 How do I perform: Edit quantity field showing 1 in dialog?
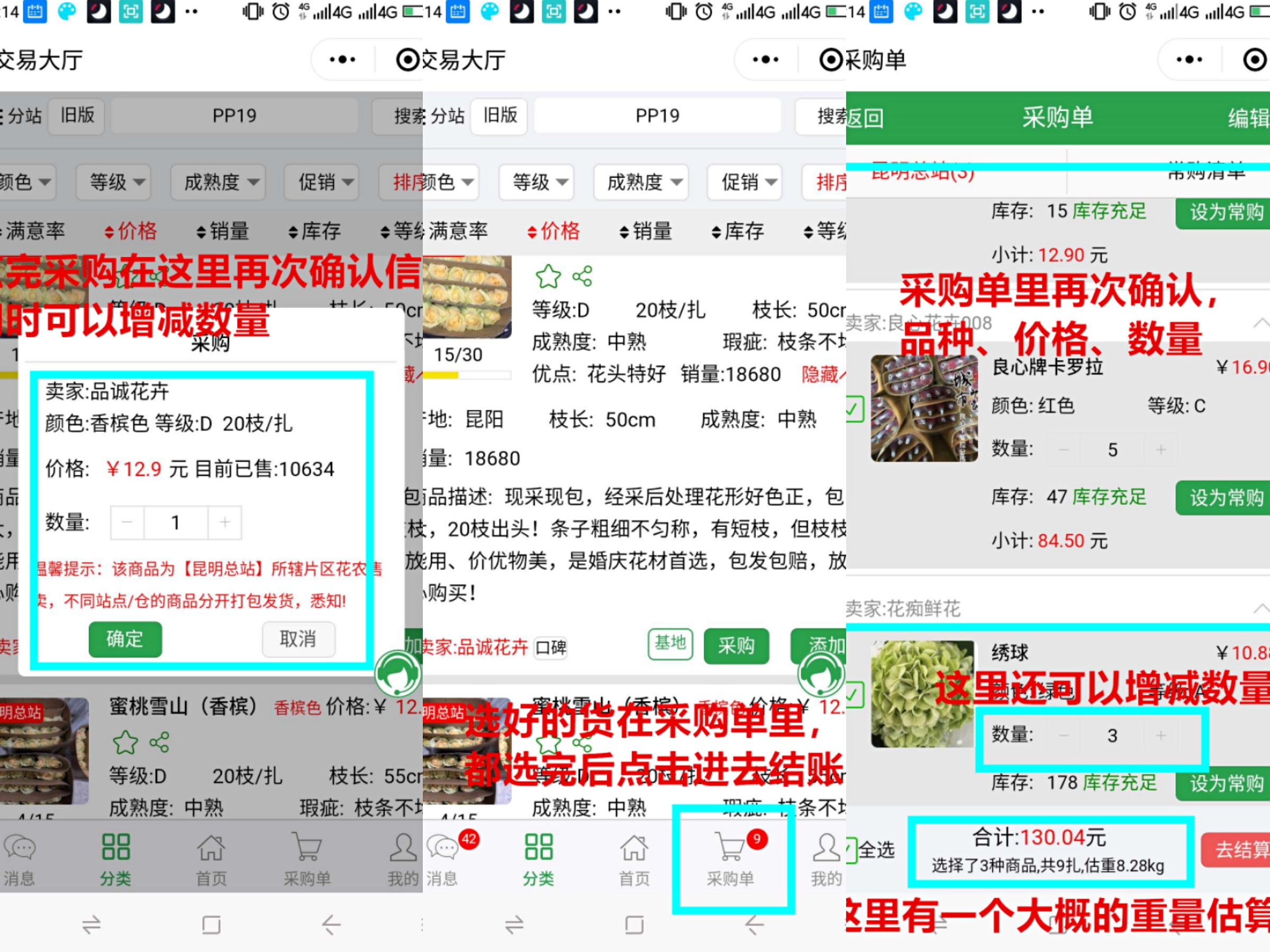pos(176,522)
